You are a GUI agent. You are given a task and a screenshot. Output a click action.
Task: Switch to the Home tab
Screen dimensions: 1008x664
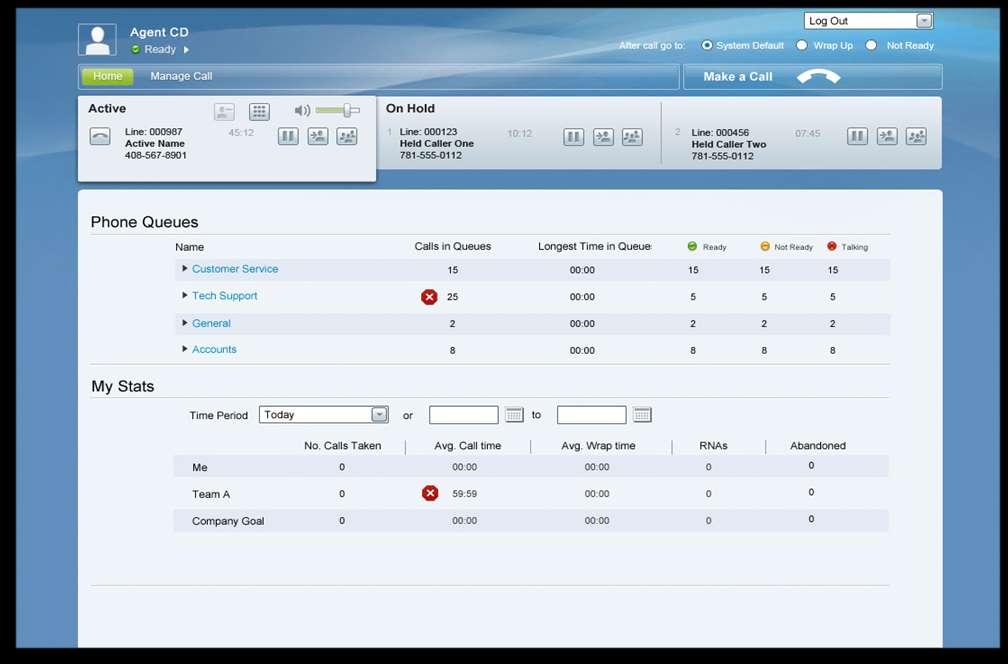107,76
